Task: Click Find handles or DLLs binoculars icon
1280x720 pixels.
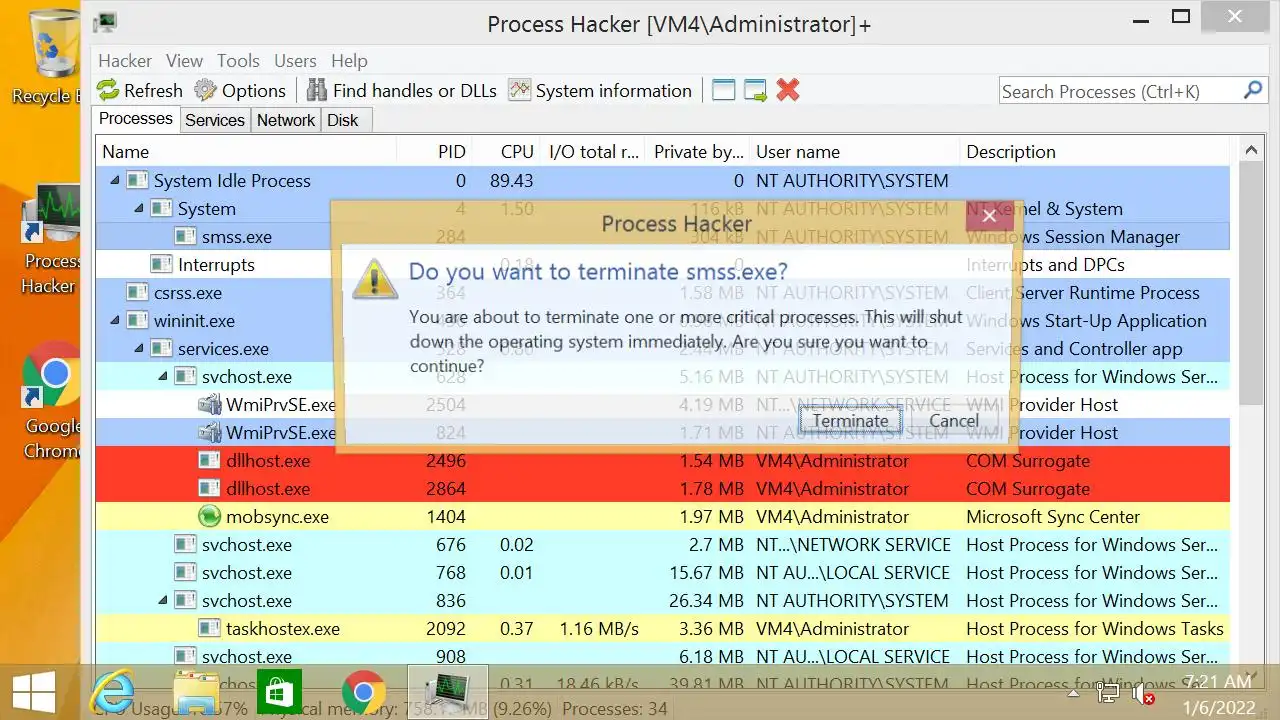Action: tap(317, 90)
